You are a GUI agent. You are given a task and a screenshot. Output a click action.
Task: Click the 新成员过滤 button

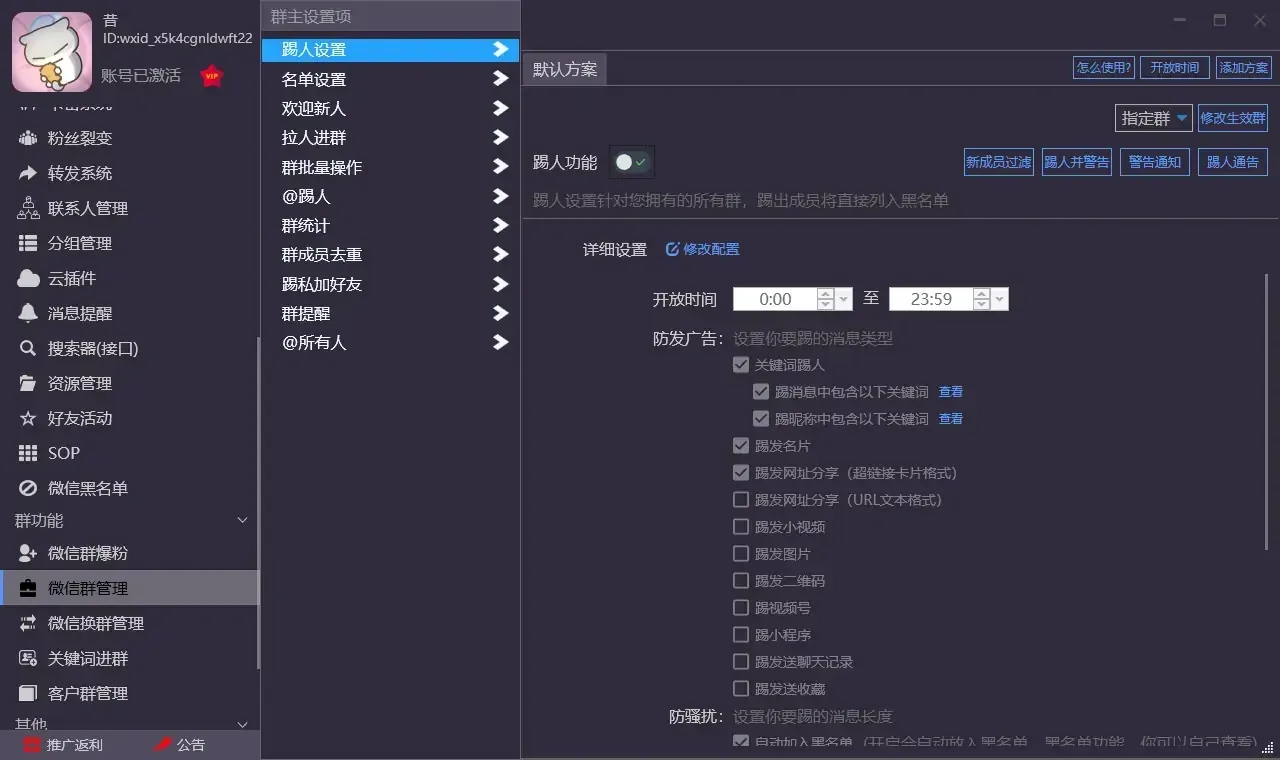pos(998,162)
